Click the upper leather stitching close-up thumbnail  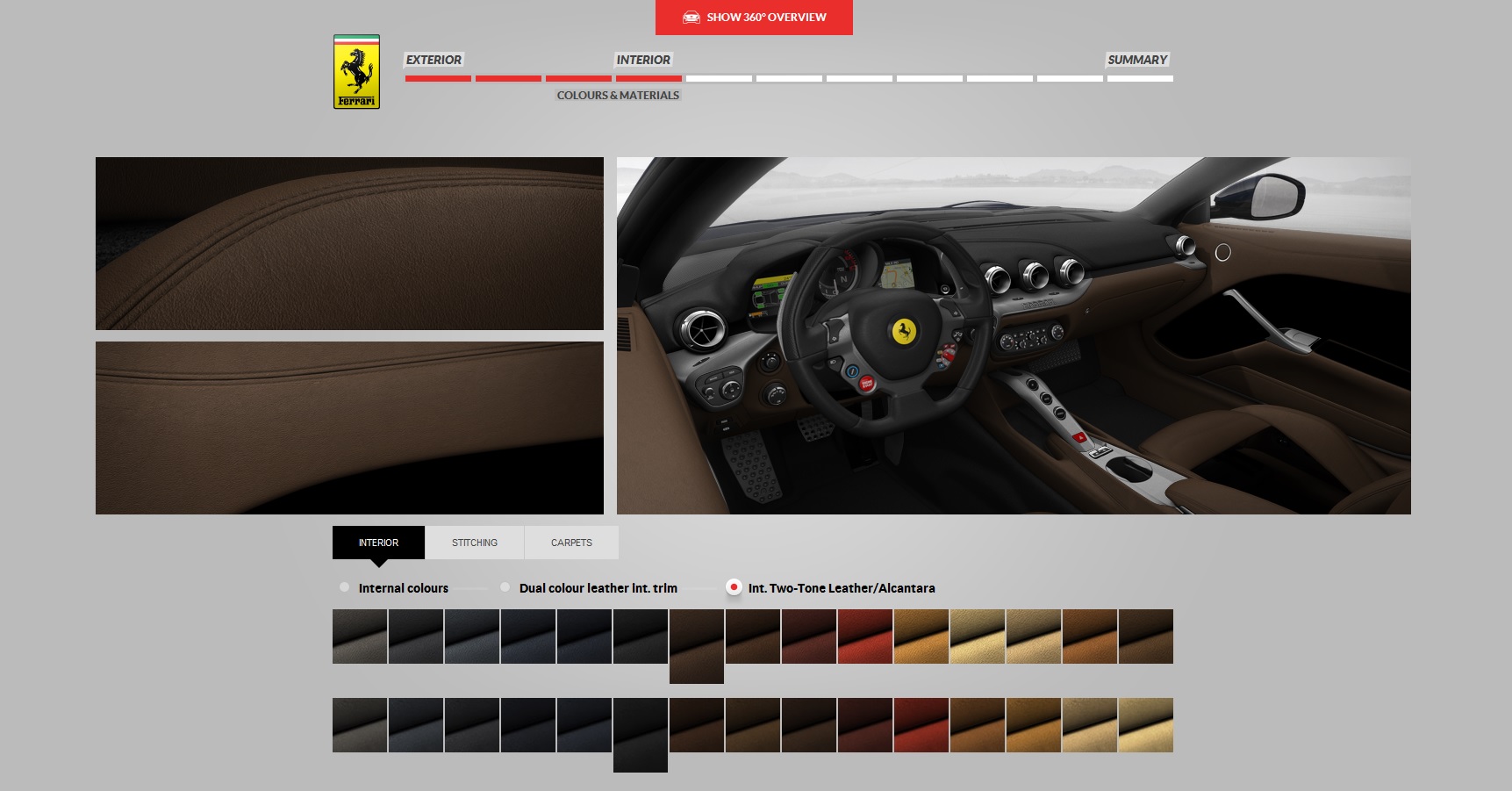(349, 243)
